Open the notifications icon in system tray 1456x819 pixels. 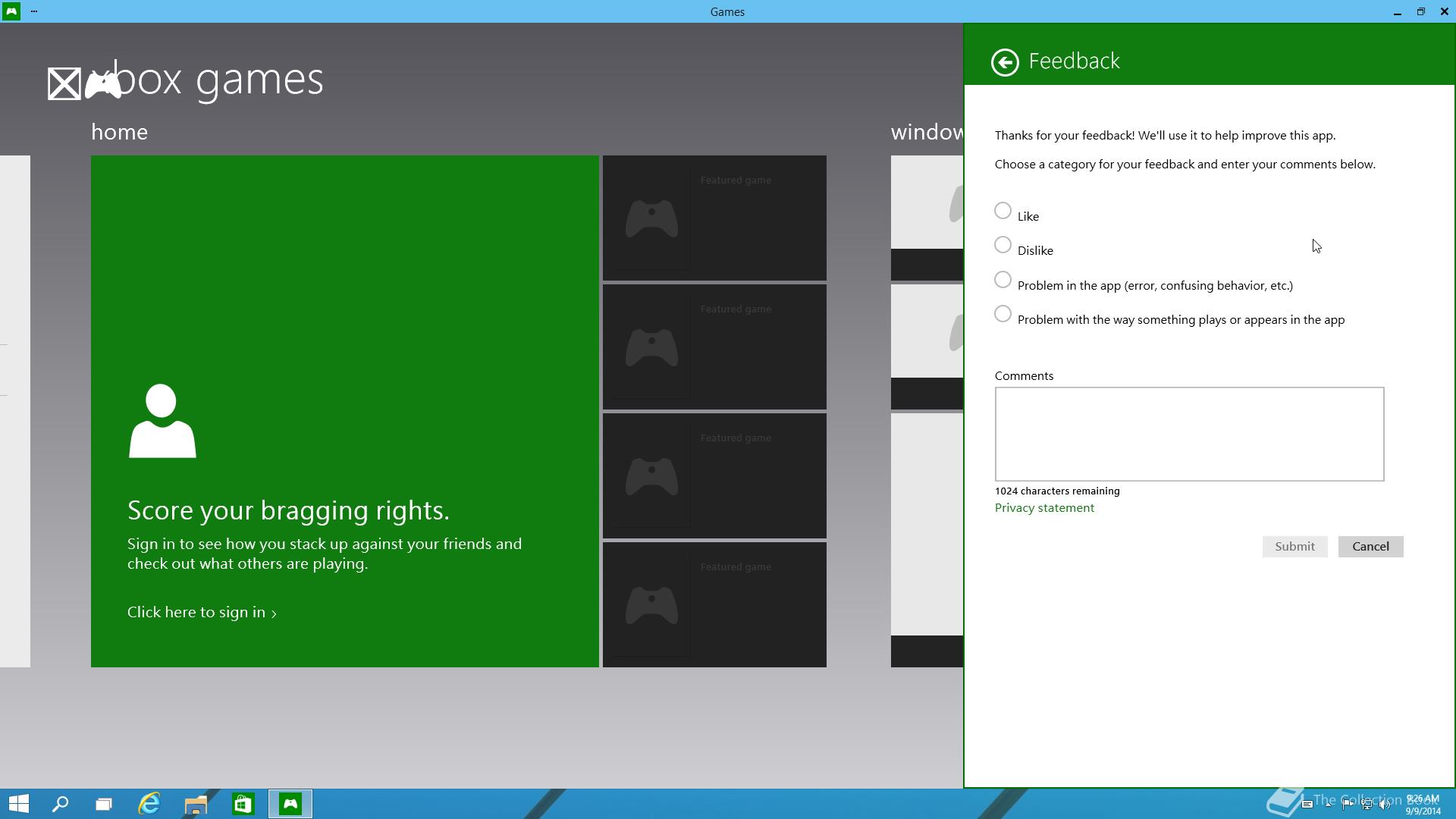(1307, 804)
